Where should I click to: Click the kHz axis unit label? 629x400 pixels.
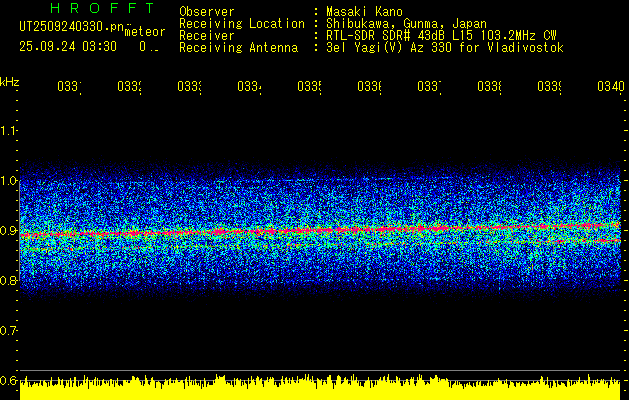click(9, 82)
